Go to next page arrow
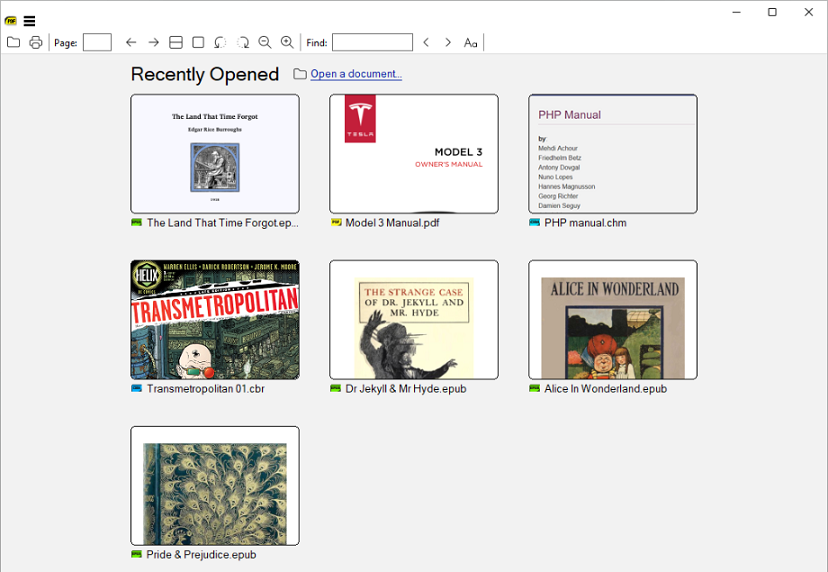This screenshot has height=572, width=828. coord(154,42)
